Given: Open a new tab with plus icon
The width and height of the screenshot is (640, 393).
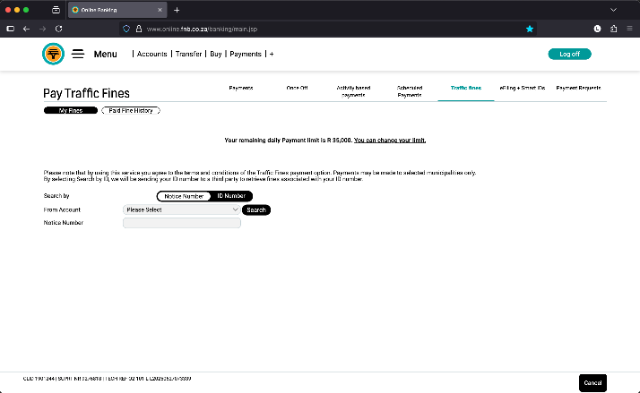Looking at the screenshot, I should click(x=177, y=10).
